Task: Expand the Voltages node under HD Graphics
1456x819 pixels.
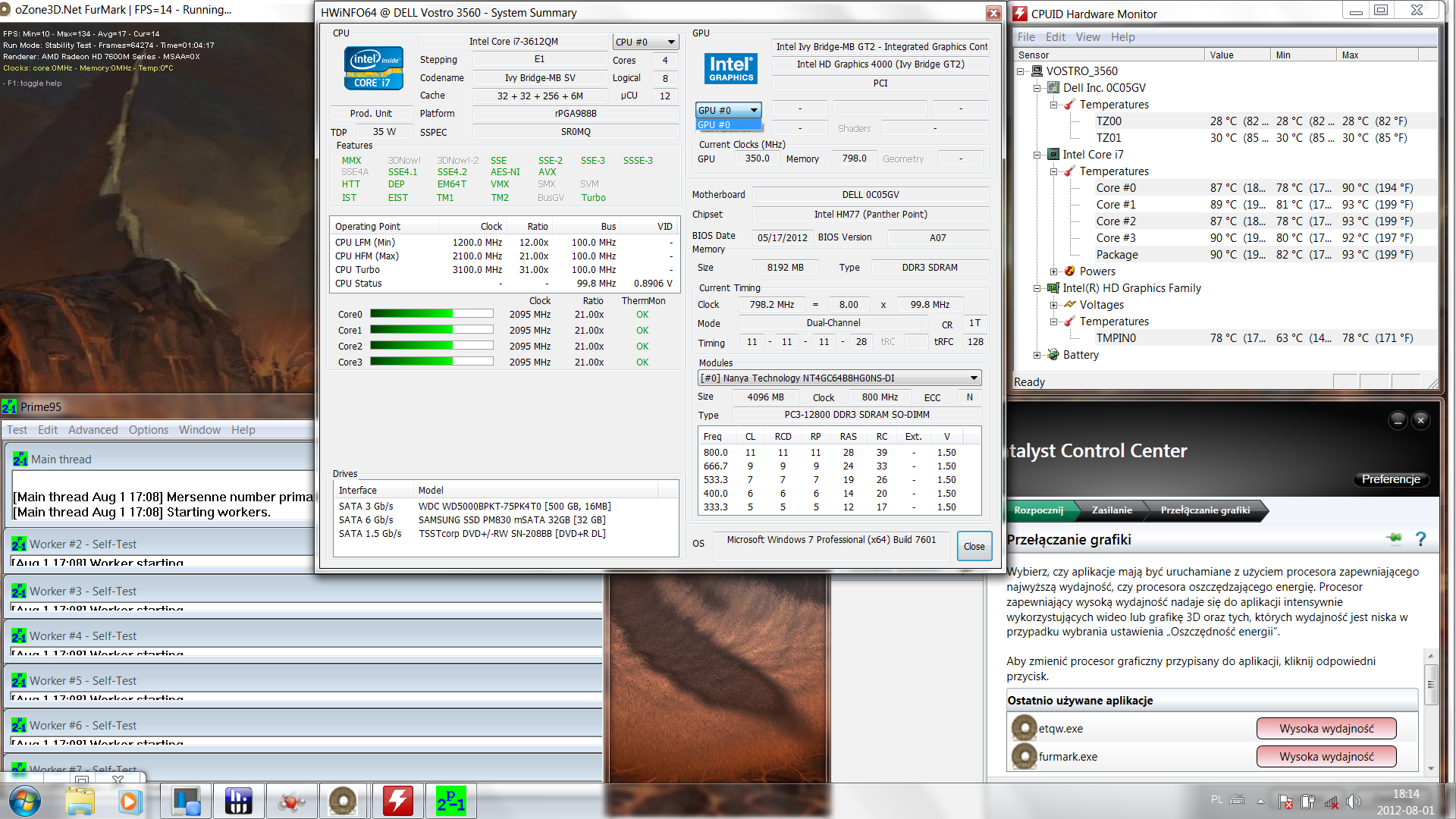Action: pos(1053,305)
